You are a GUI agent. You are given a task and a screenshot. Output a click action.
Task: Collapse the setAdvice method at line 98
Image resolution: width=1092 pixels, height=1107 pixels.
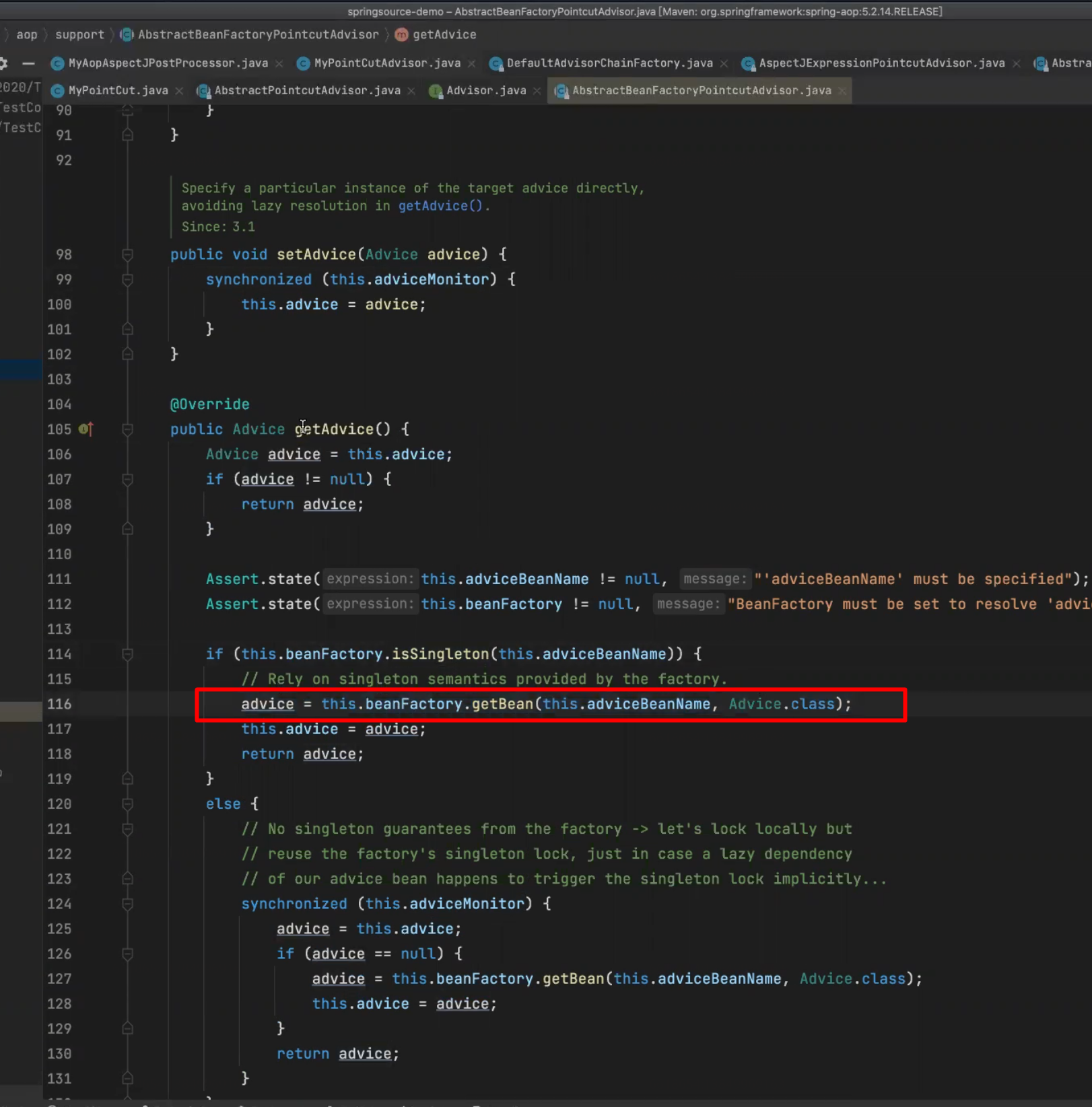127,254
